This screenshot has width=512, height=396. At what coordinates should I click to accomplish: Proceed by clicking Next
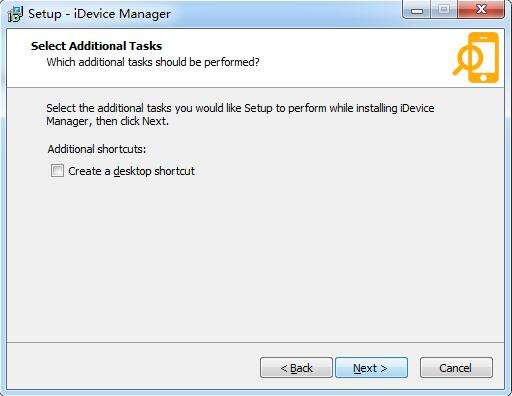coord(371,368)
